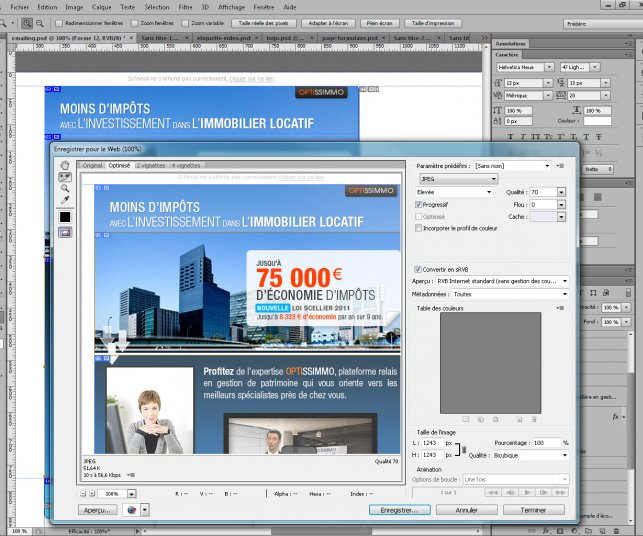Switch to the 4 vignettes tab
643x536 pixels.
click(x=186, y=165)
